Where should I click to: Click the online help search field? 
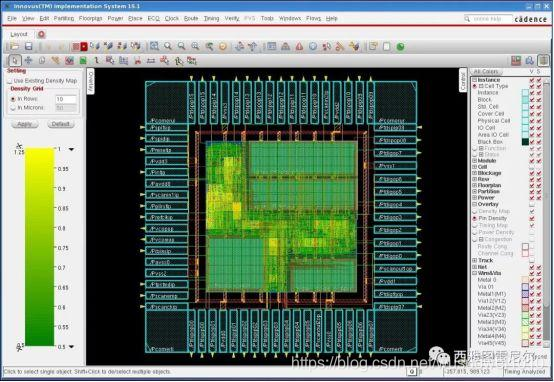(492, 19)
